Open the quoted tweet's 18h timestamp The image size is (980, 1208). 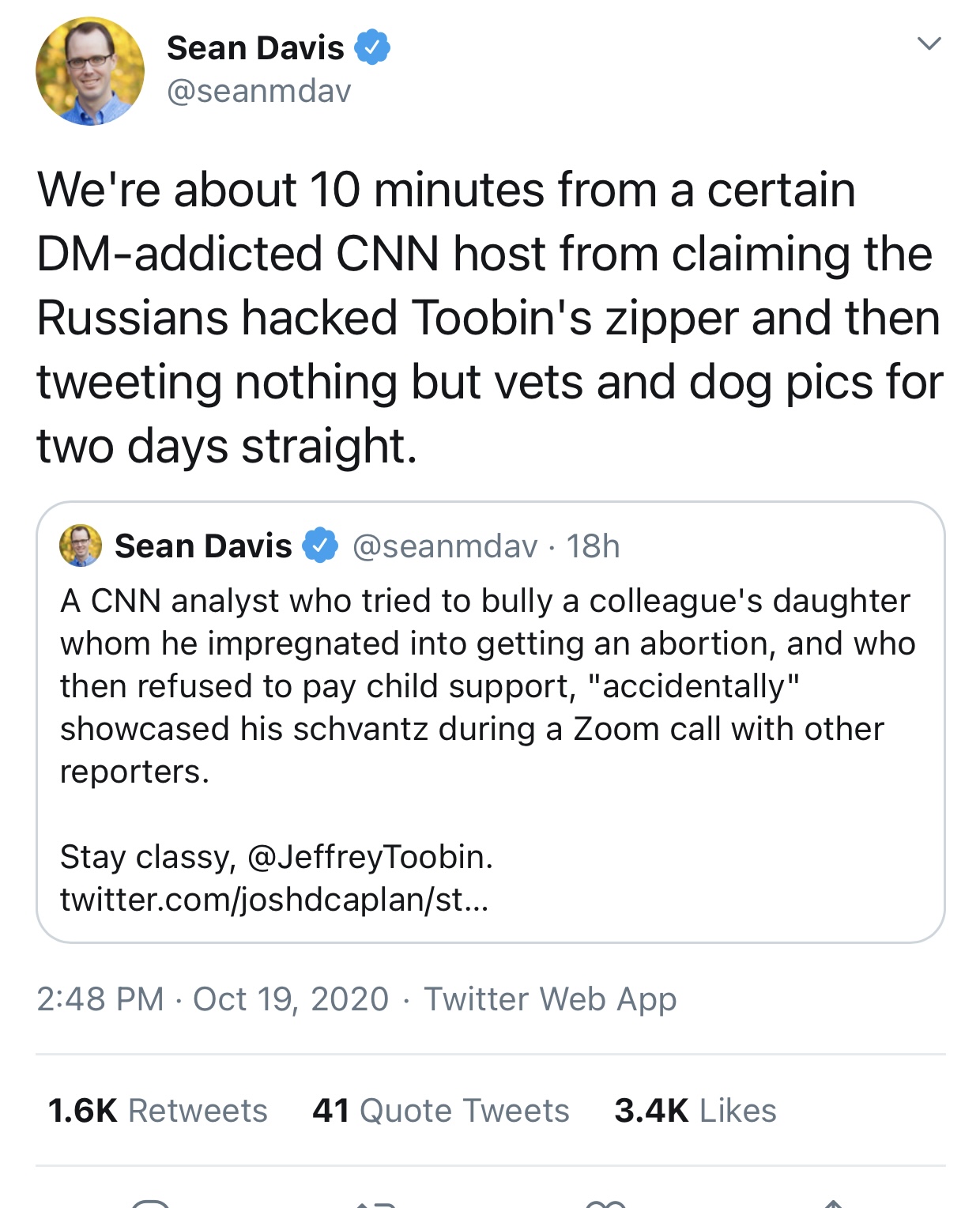click(593, 546)
